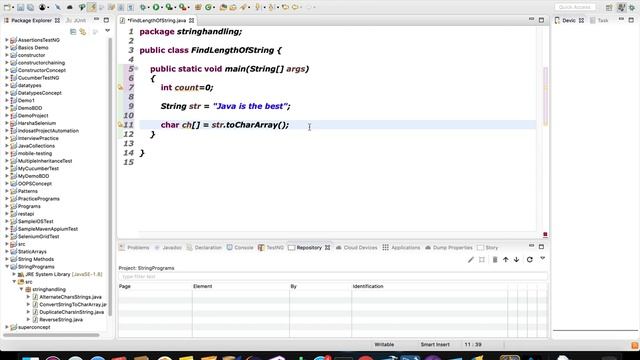Viewport: 640px width, 360px height.
Task: Click the Package Explorer horizontal scrollbar
Action: (51, 335)
